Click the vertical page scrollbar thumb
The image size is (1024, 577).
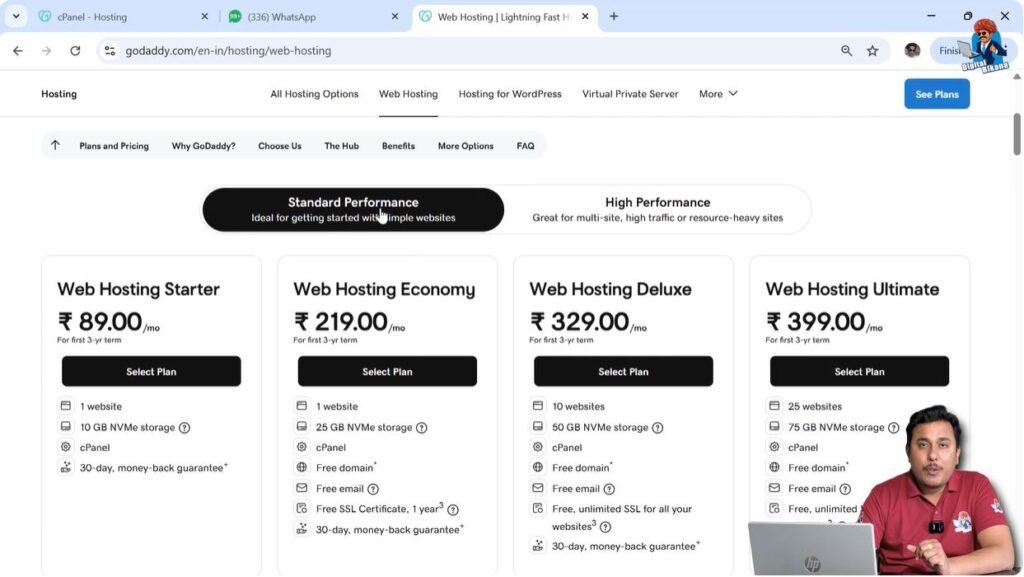(x=1017, y=134)
